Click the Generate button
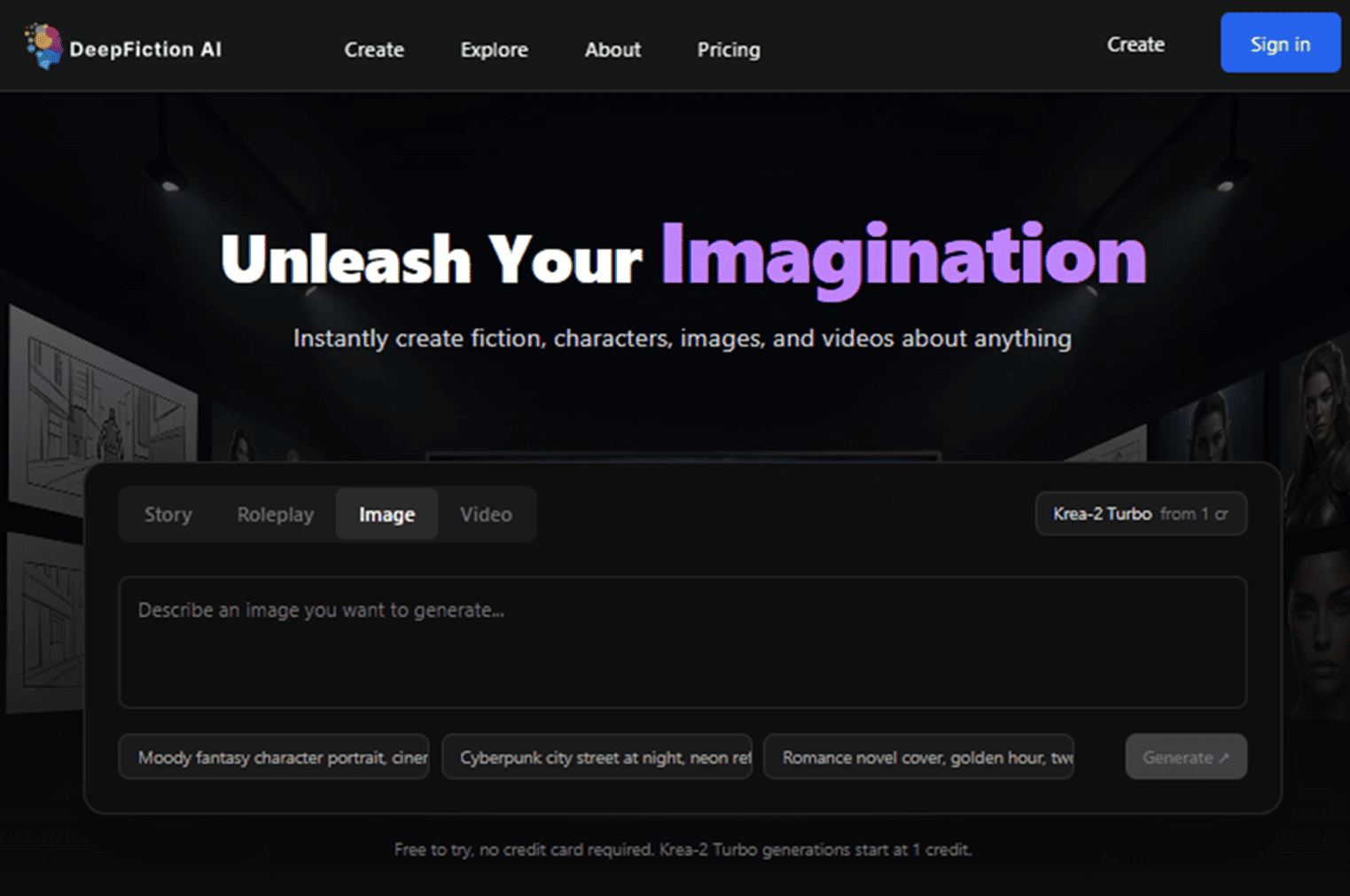Screen dimensions: 1350x896 click(x=1186, y=757)
